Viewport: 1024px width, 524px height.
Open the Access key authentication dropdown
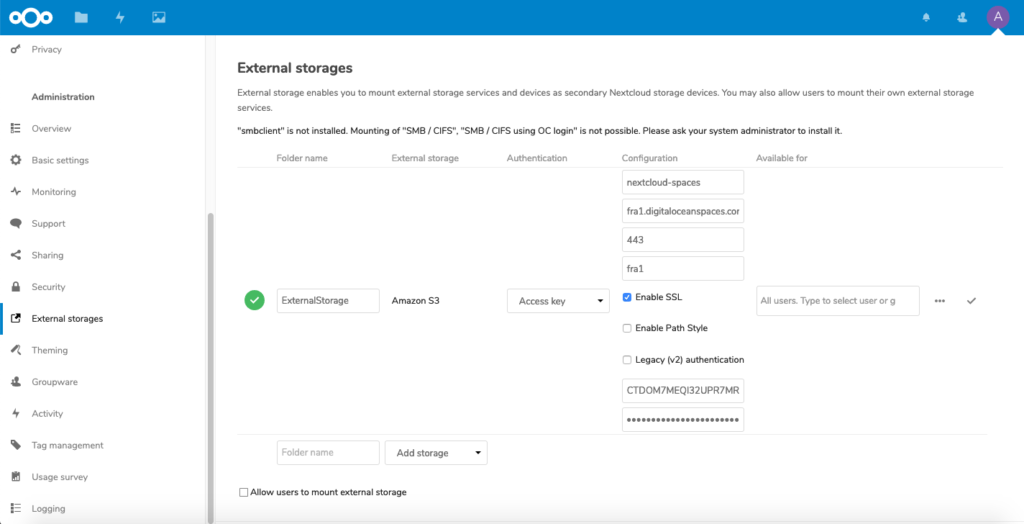tap(558, 301)
